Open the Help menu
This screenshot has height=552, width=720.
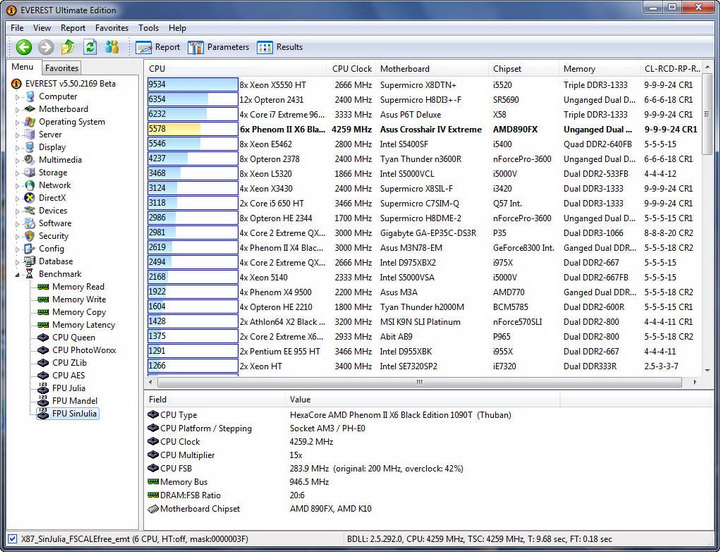[x=177, y=28]
